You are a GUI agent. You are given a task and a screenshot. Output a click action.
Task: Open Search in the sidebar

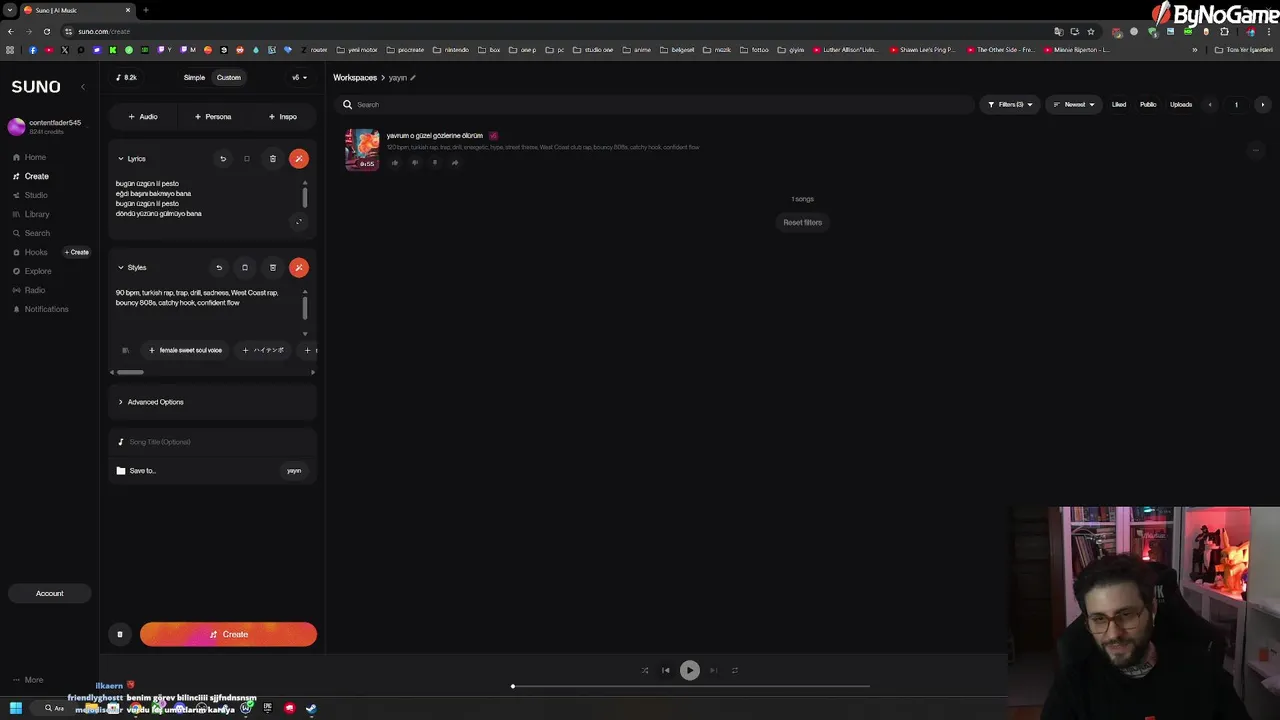(31, 233)
